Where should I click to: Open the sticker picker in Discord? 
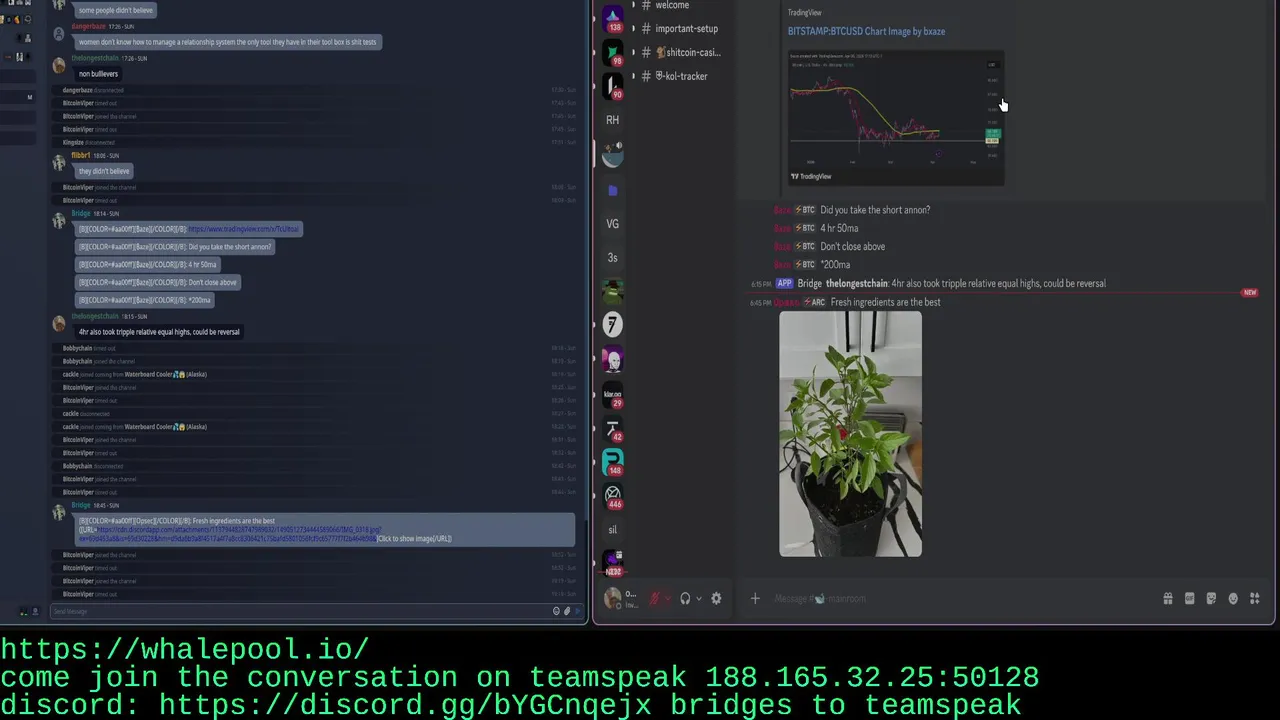coord(1211,599)
